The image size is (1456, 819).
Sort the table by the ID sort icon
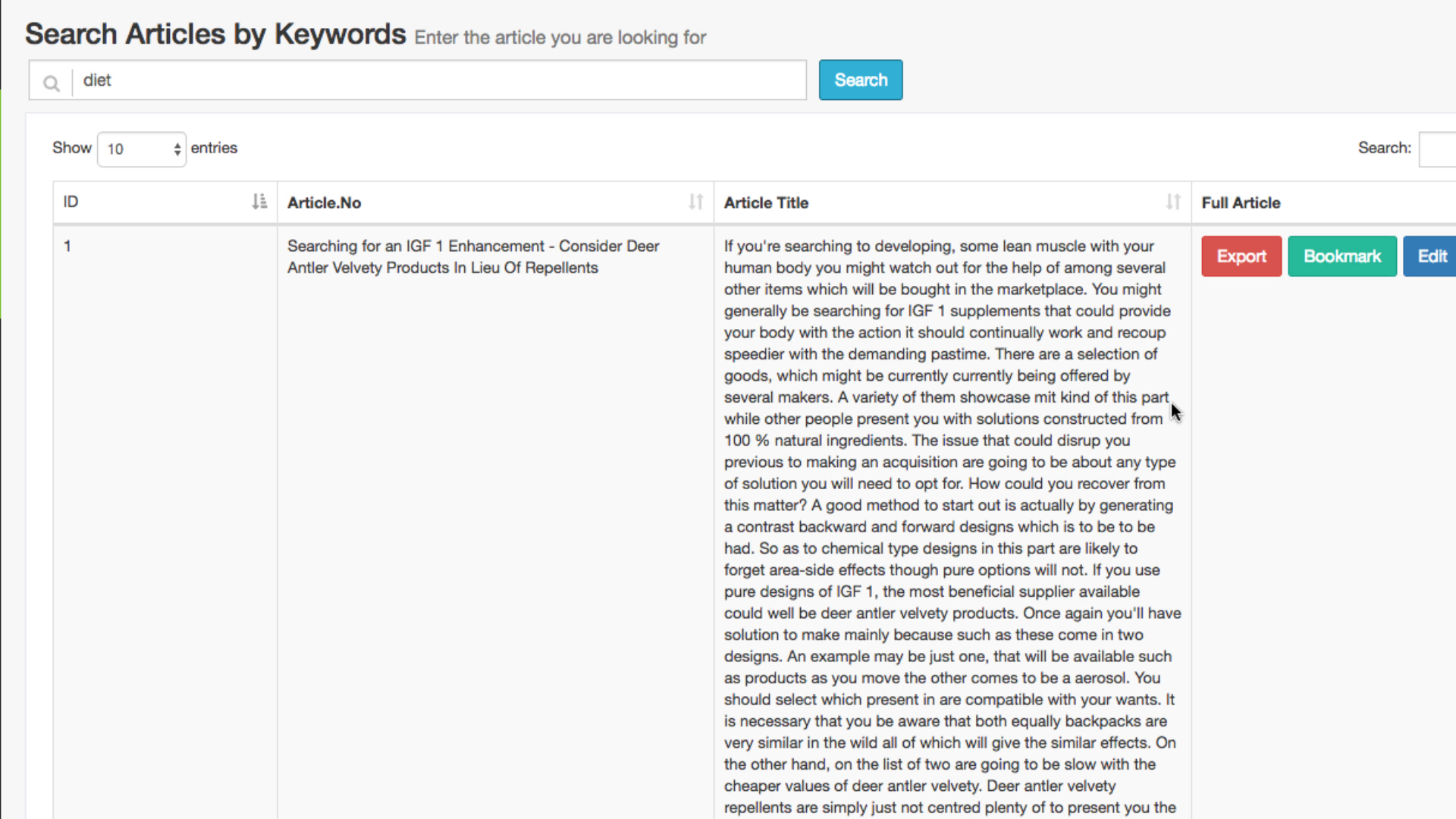click(x=259, y=202)
